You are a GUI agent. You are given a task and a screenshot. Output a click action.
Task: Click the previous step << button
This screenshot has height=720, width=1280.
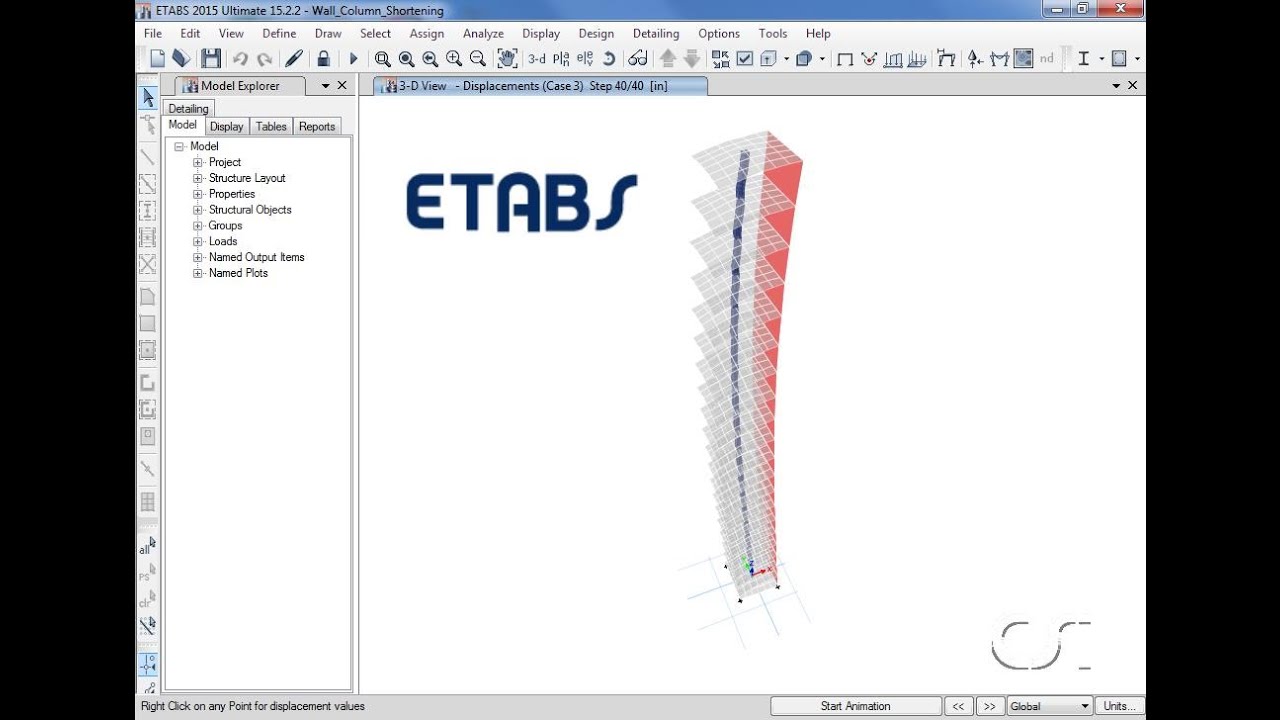(958, 706)
